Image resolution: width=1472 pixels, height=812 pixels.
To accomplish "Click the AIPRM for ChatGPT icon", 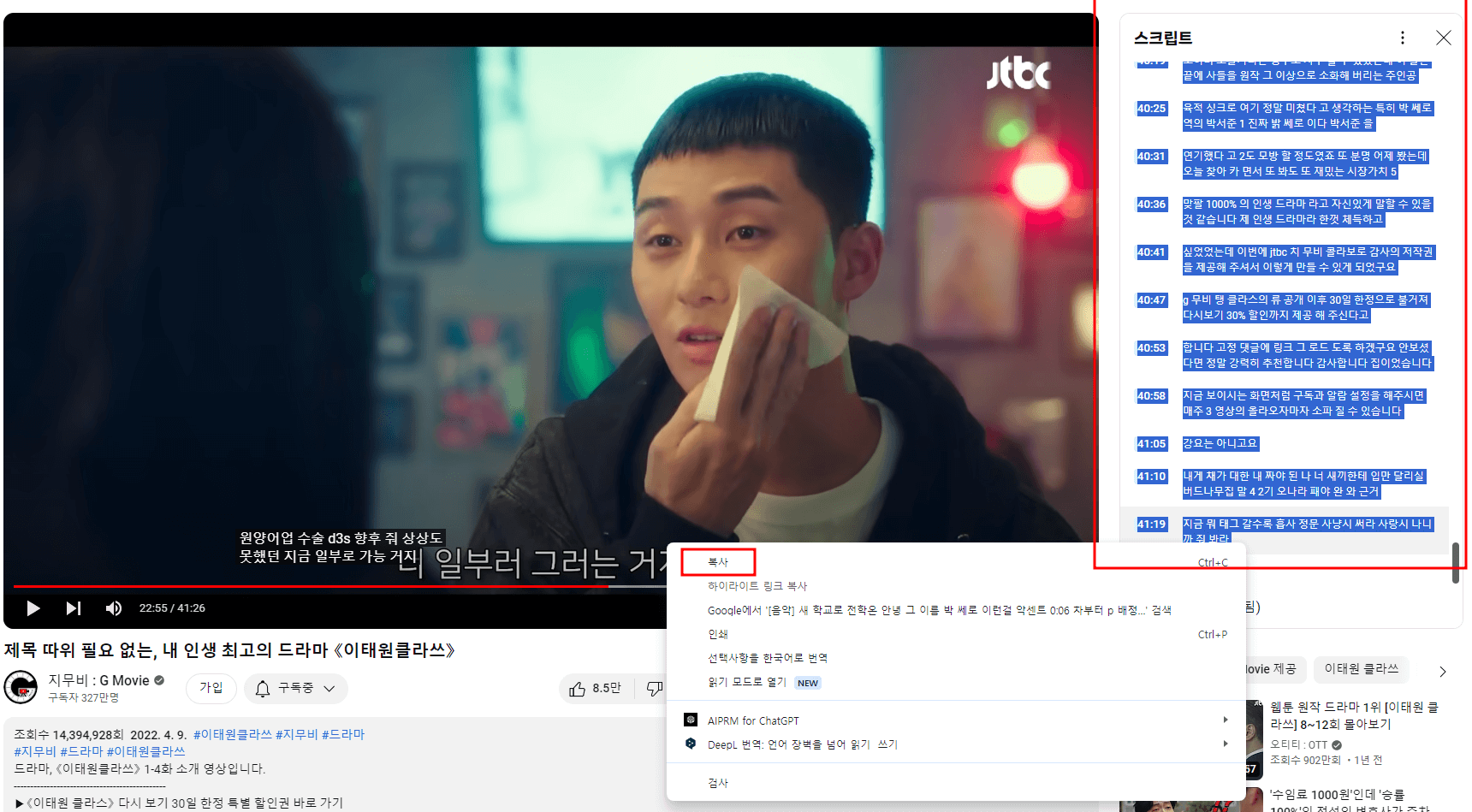I will (691, 720).
